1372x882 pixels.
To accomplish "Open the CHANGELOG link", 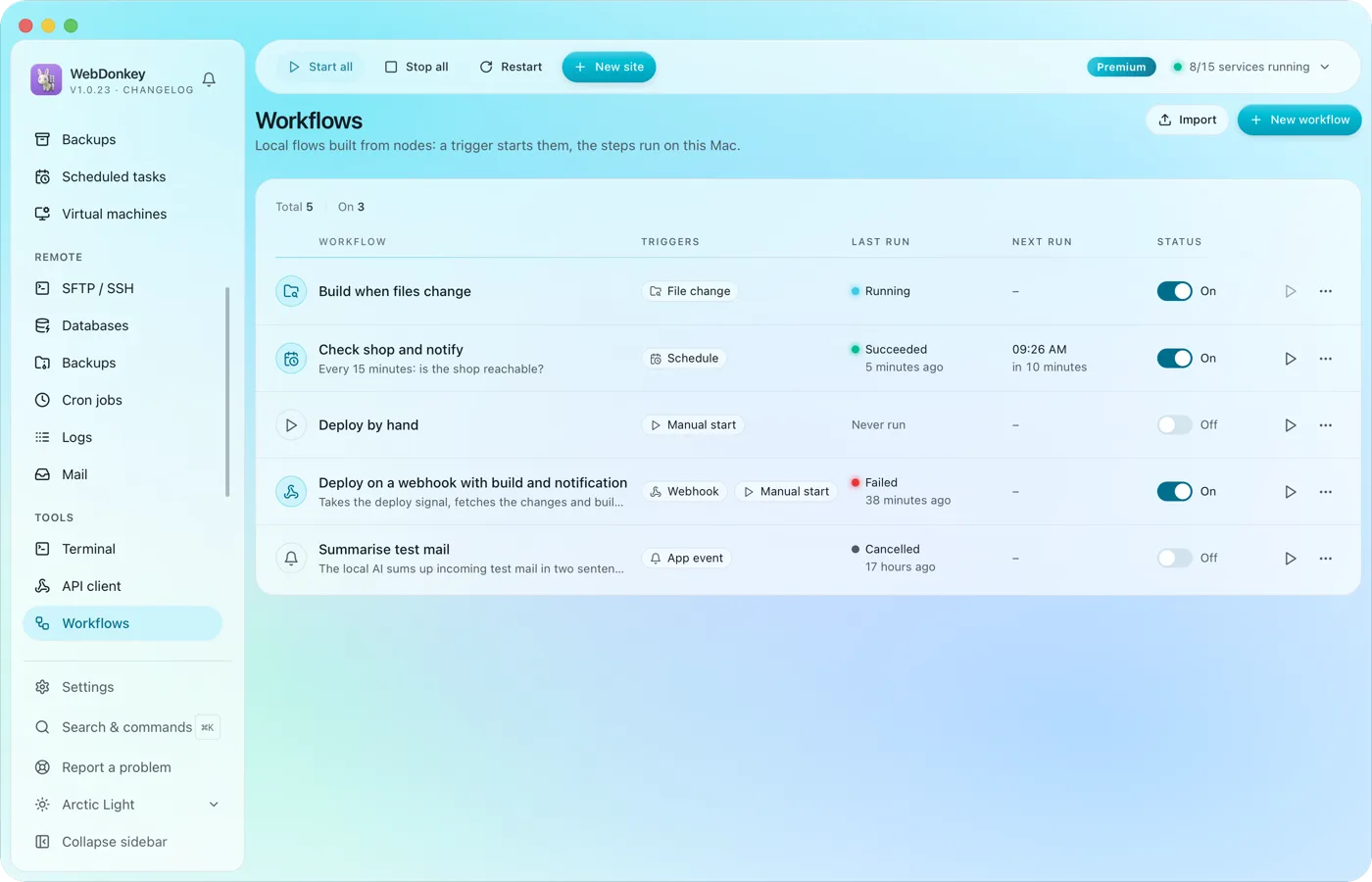I will pos(158,90).
